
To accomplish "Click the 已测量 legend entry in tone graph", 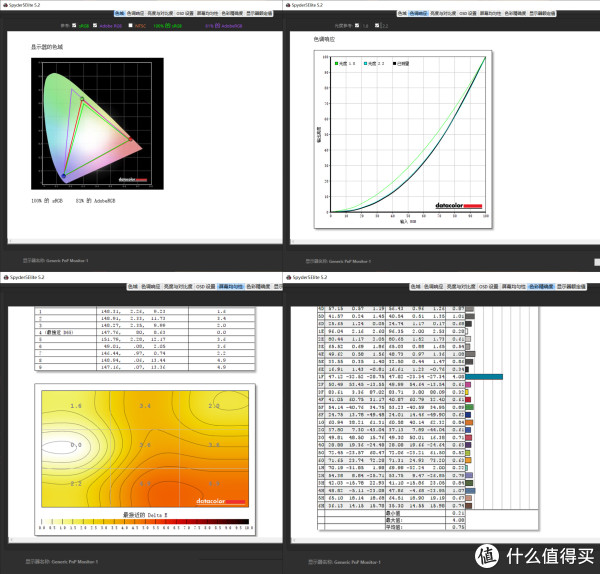I will click(401, 64).
